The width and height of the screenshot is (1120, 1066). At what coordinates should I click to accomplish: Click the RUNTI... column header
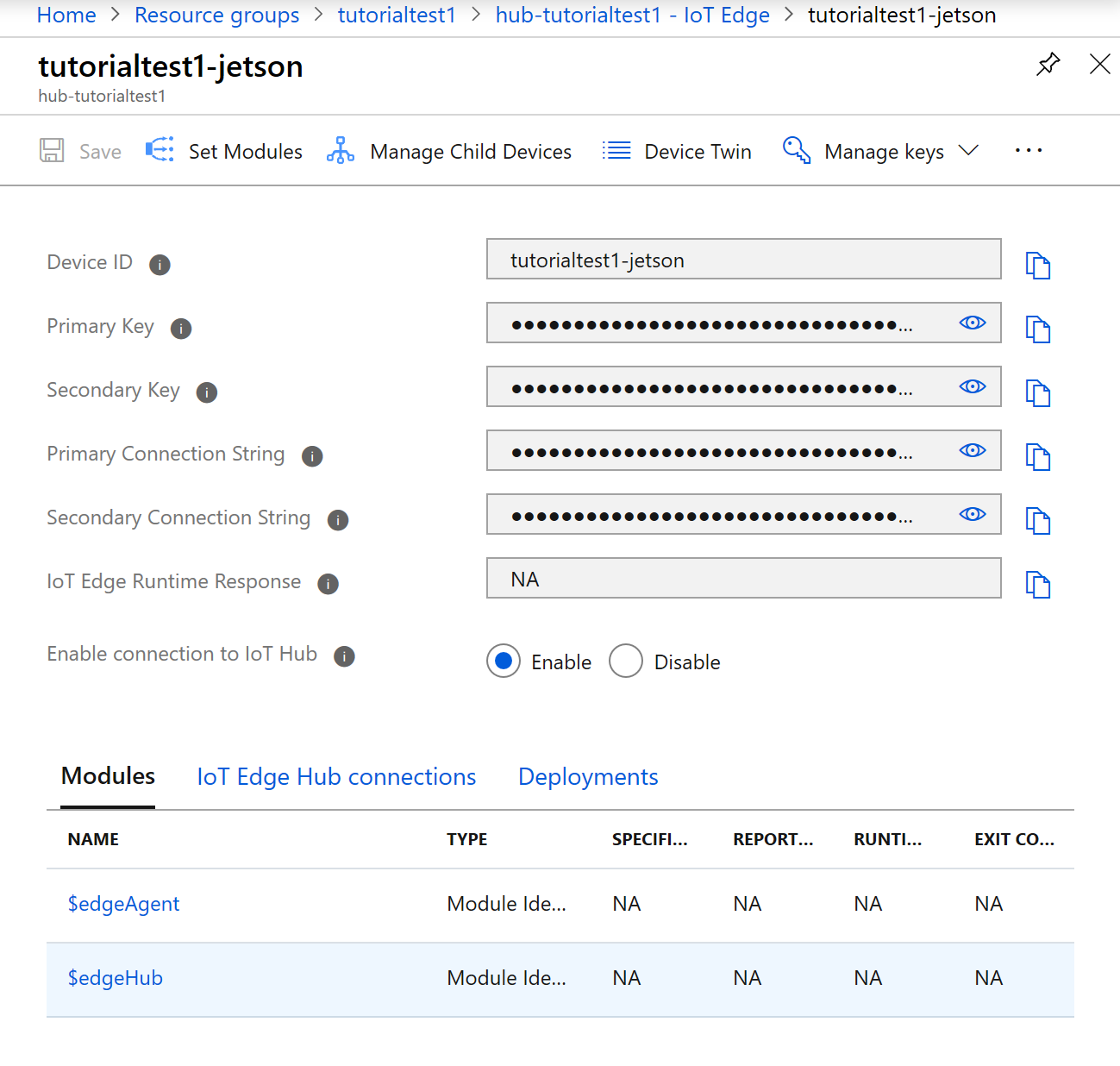[888, 839]
